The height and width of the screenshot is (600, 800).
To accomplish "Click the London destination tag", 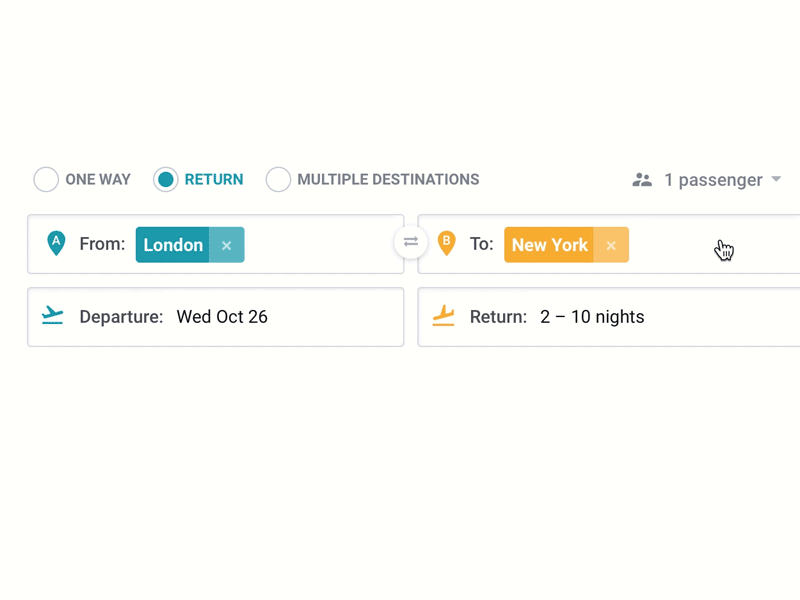I will (173, 245).
